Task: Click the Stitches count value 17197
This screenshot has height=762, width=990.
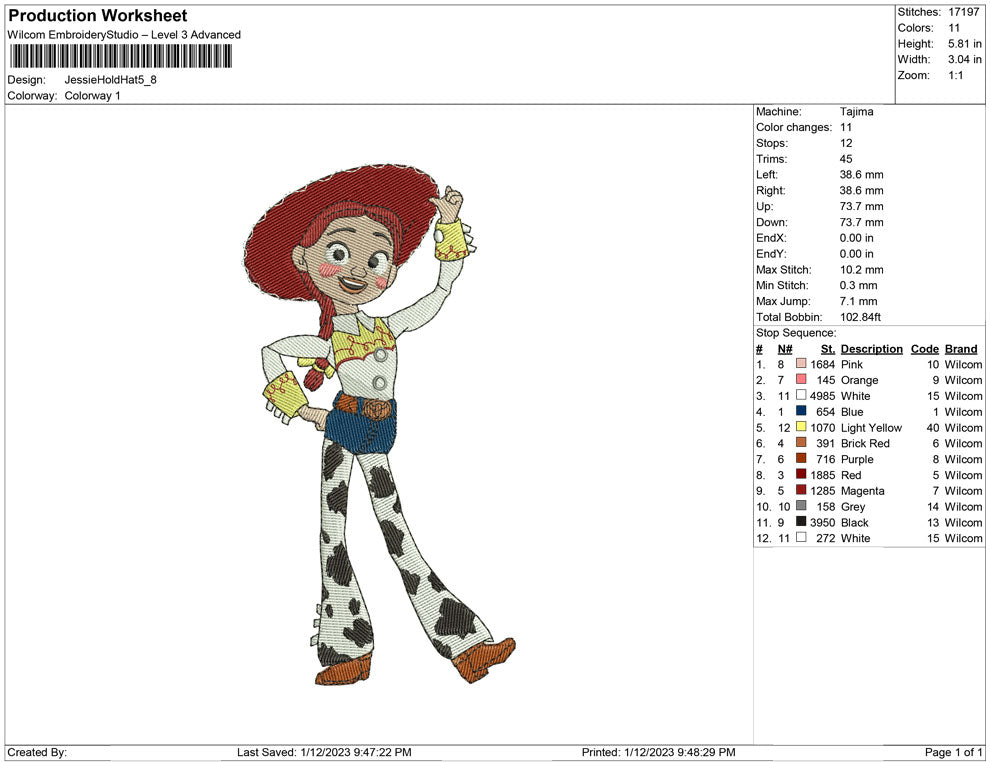Action: [962, 12]
